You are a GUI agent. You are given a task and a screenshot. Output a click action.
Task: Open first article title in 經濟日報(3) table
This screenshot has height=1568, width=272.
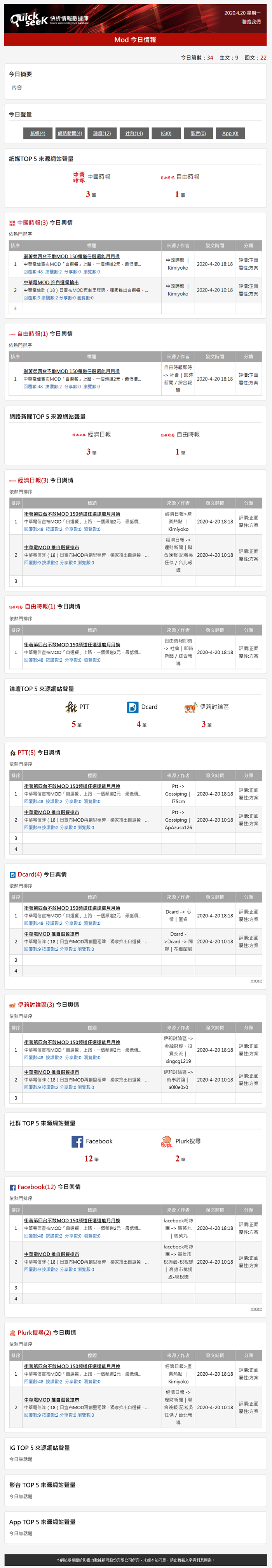tap(72, 514)
